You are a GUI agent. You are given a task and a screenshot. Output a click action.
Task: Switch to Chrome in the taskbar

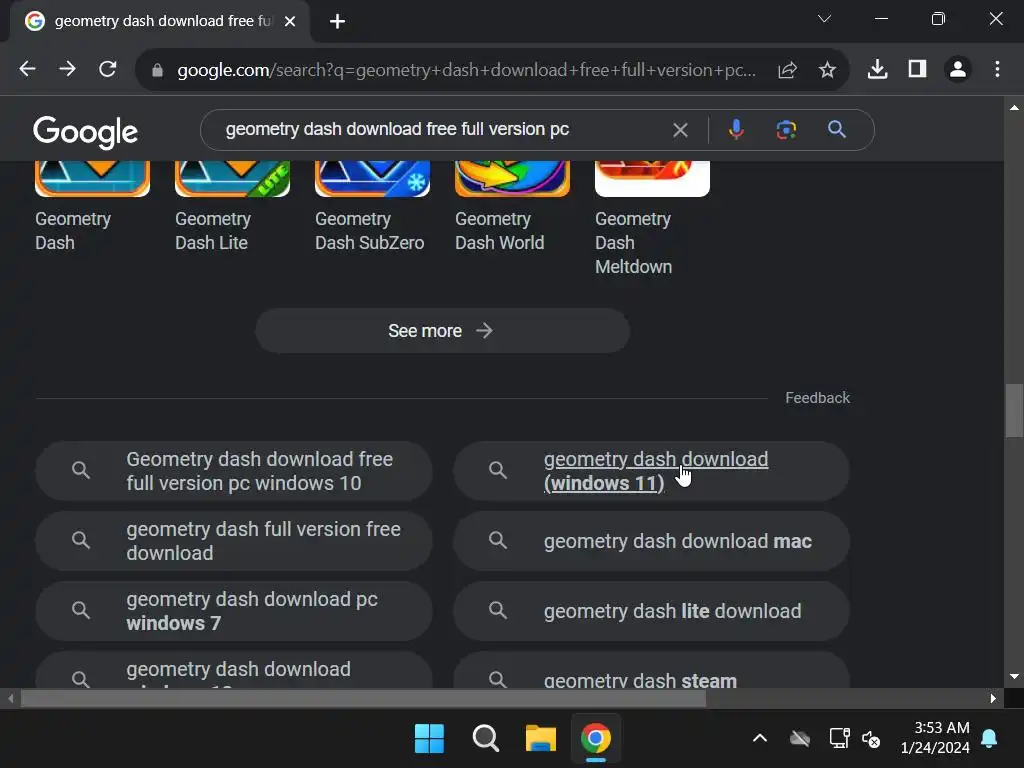596,739
